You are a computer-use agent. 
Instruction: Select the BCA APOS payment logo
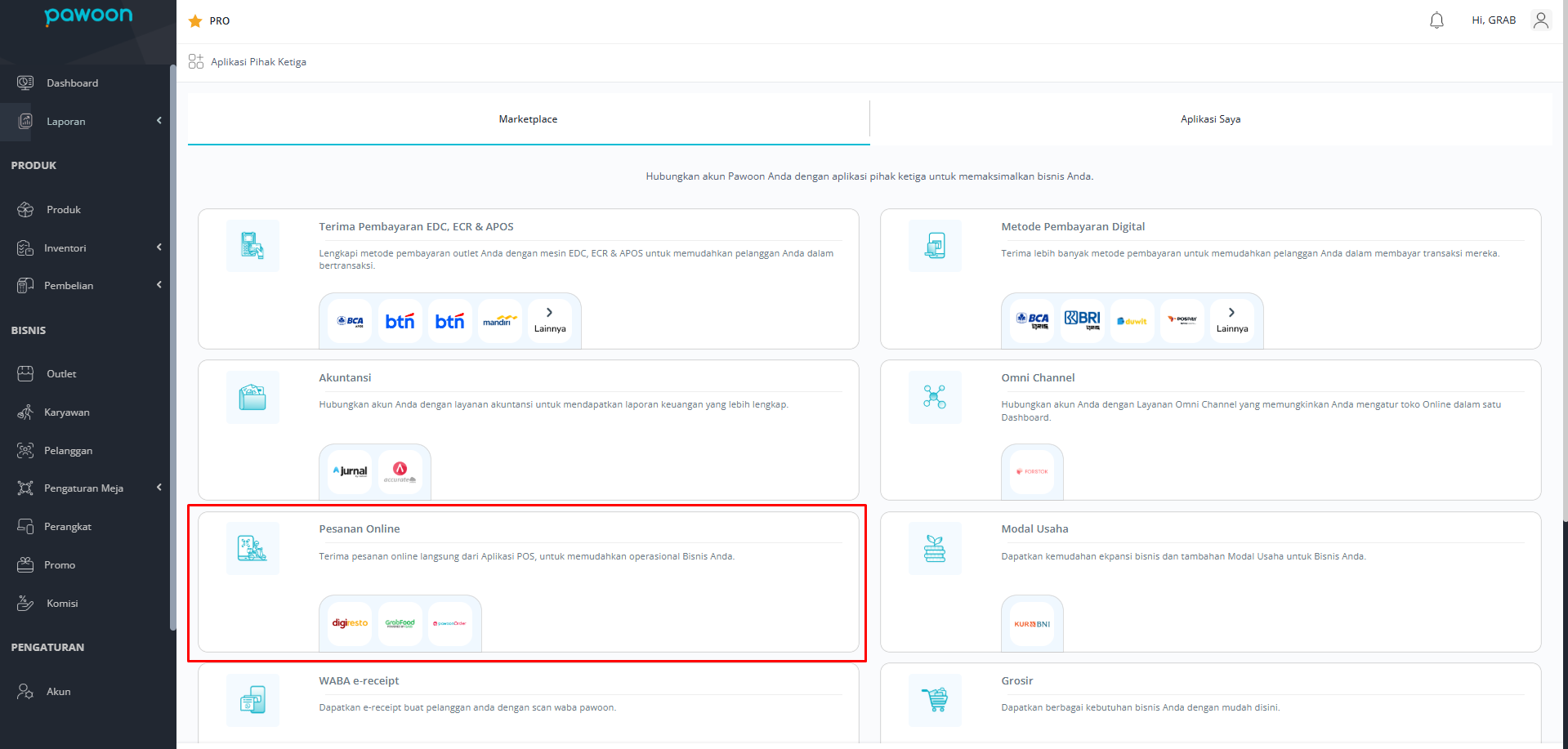pos(351,321)
